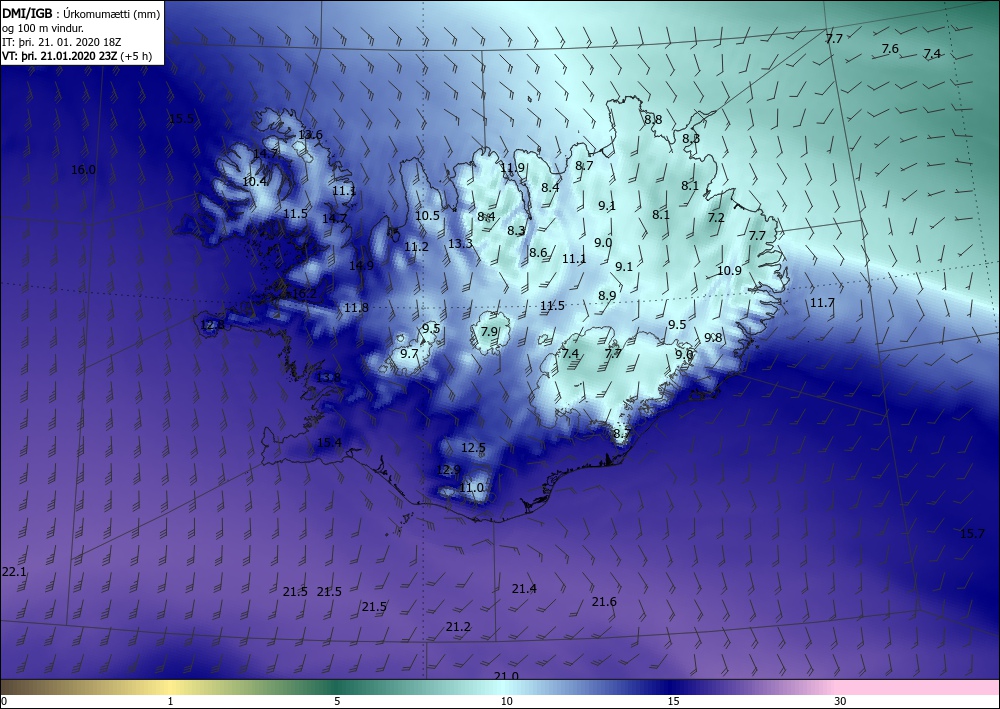Image resolution: width=1000 pixels, height=709 pixels.
Task: Click the map value 11.9
Action: 512,168
